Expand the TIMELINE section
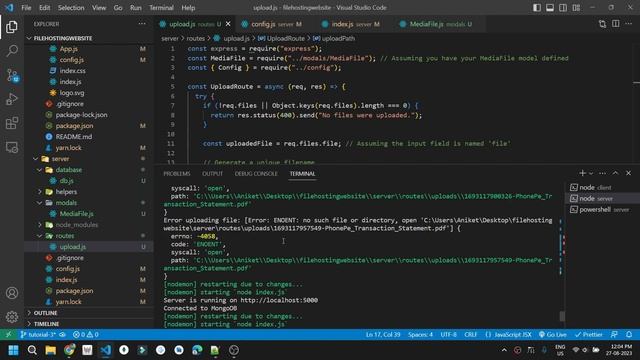 tap(89, 324)
